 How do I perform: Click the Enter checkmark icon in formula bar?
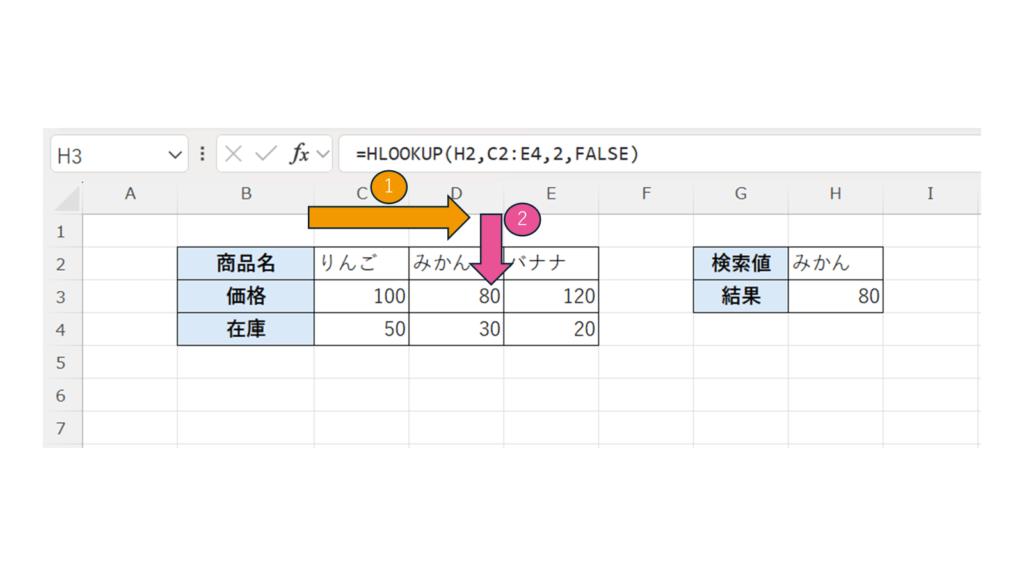pos(266,154)
